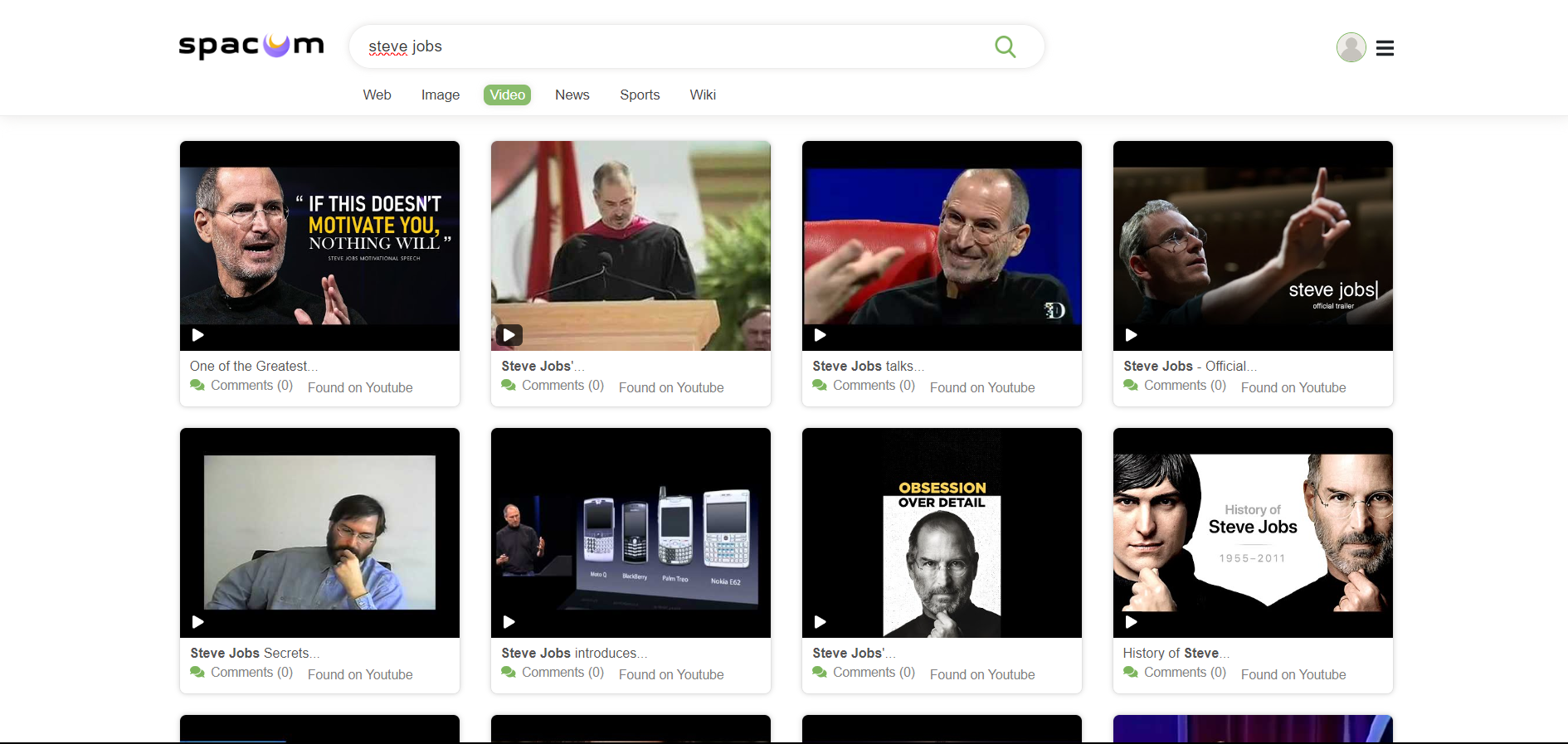Play the 'Obsession Over Detail' video
The height and width of the screenshot is (744, 1568).
coord(821,622)
